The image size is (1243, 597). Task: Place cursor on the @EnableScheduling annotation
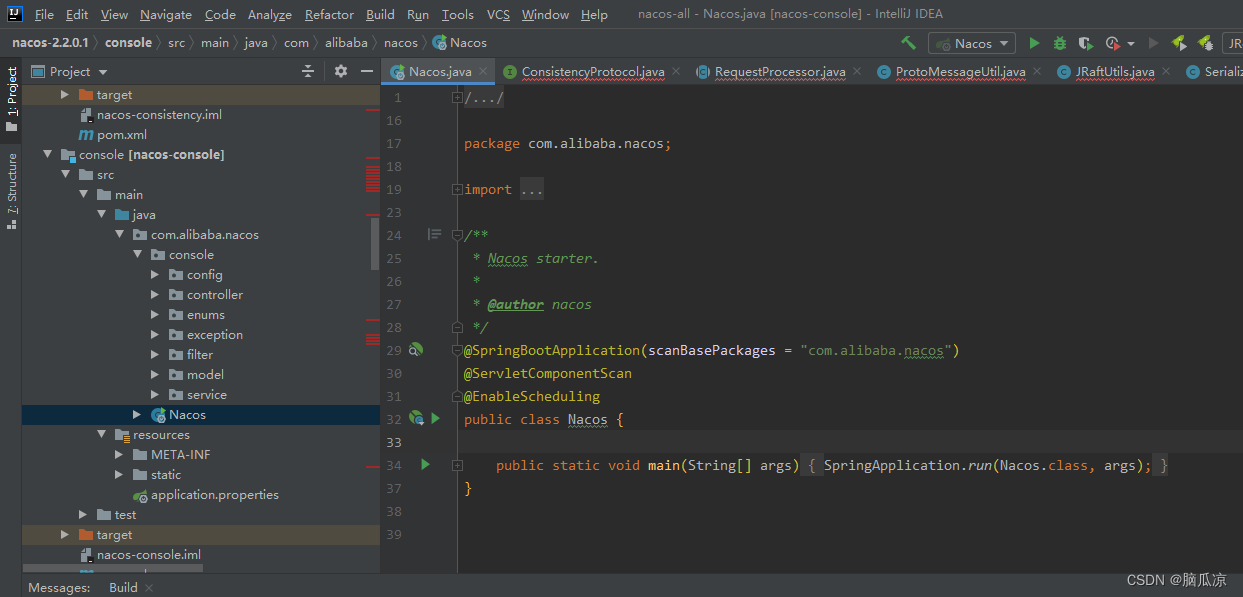coord(532,396)
